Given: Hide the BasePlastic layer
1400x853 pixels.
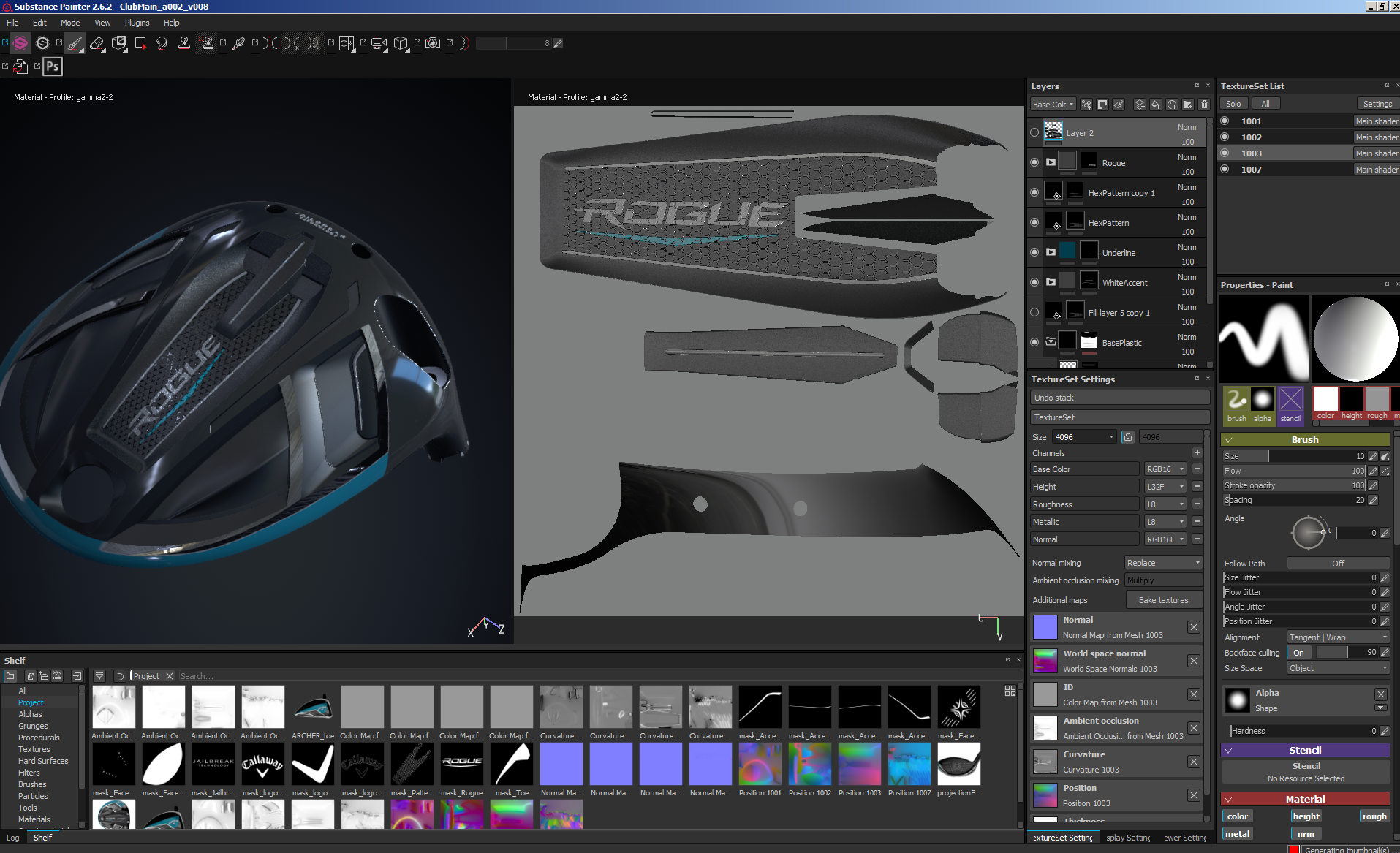Looking at the screenshot, I should click(1034, 342).
